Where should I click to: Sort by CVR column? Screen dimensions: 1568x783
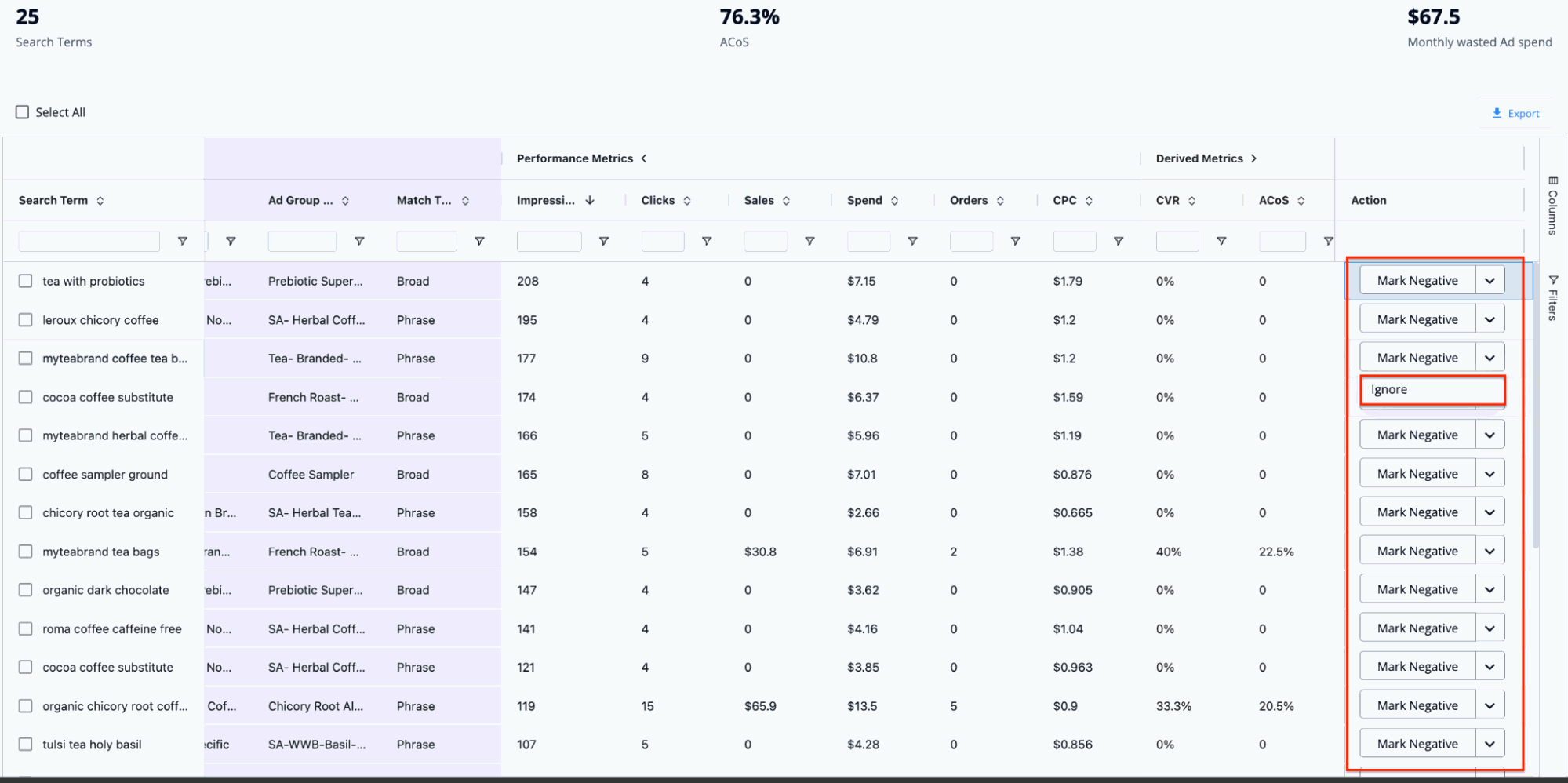pos(1191,201)
